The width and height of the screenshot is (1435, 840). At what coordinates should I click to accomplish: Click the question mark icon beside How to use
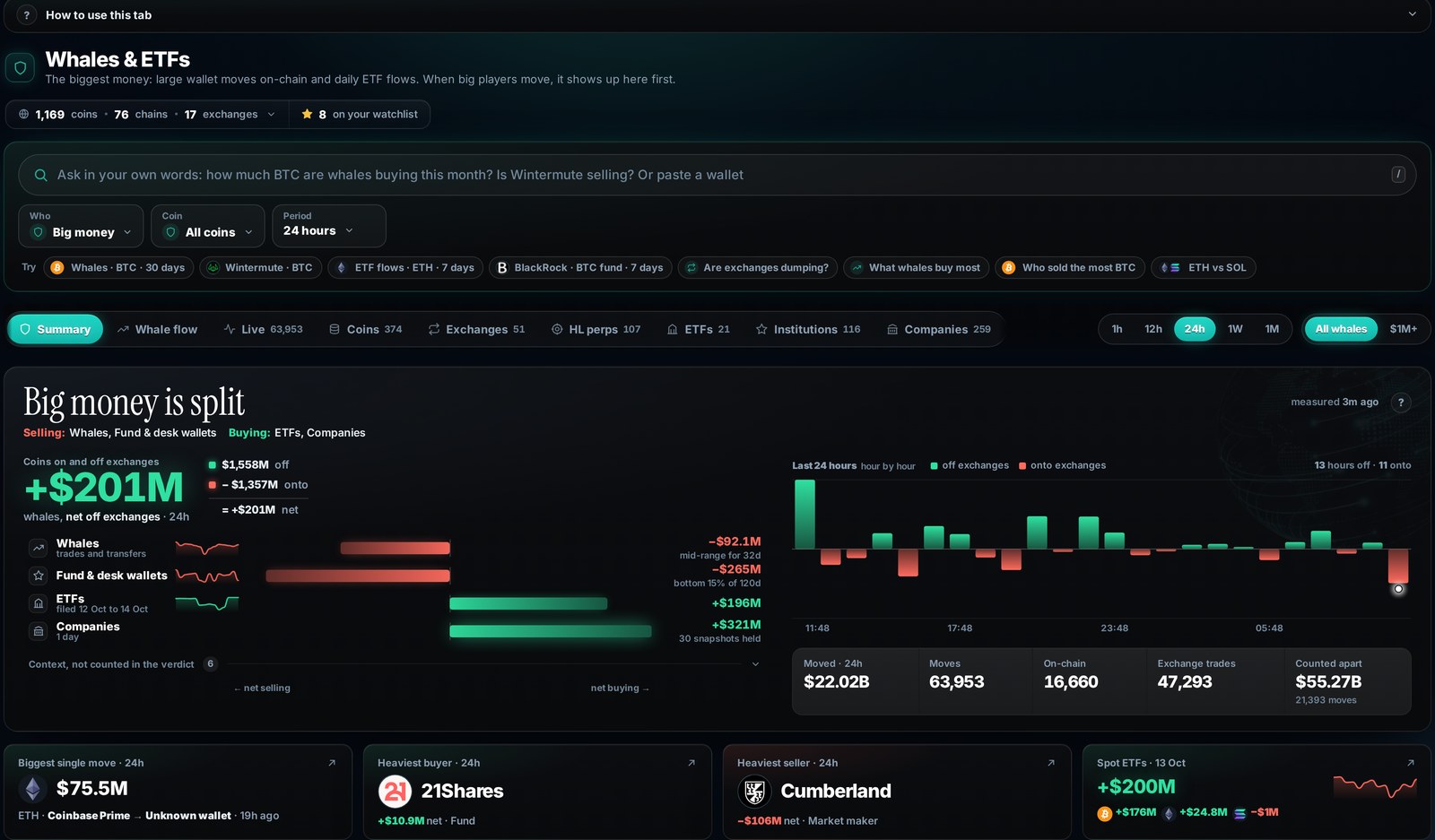tap(27, 15)
